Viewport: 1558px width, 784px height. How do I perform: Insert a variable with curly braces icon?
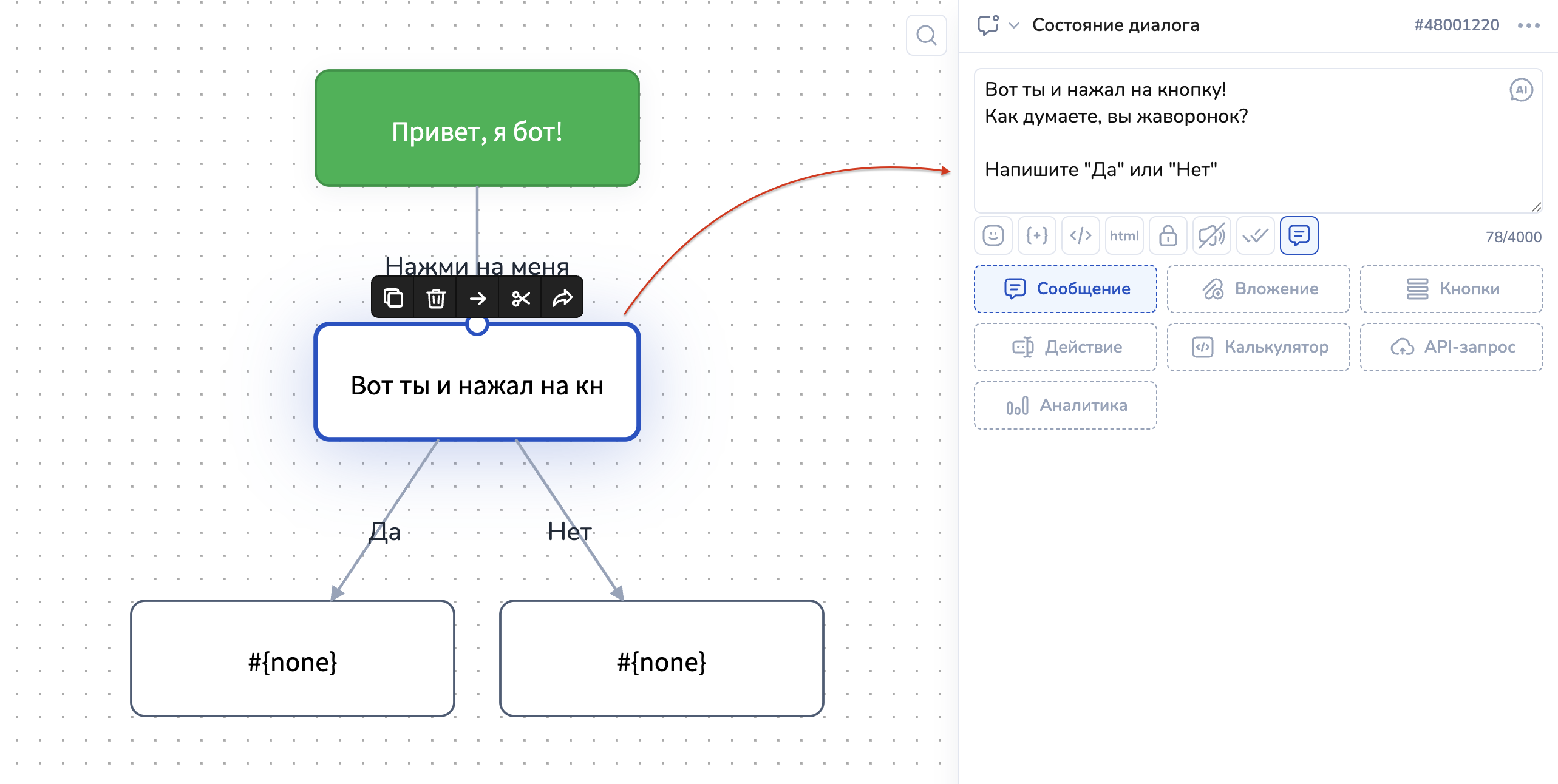point(1037,235)
